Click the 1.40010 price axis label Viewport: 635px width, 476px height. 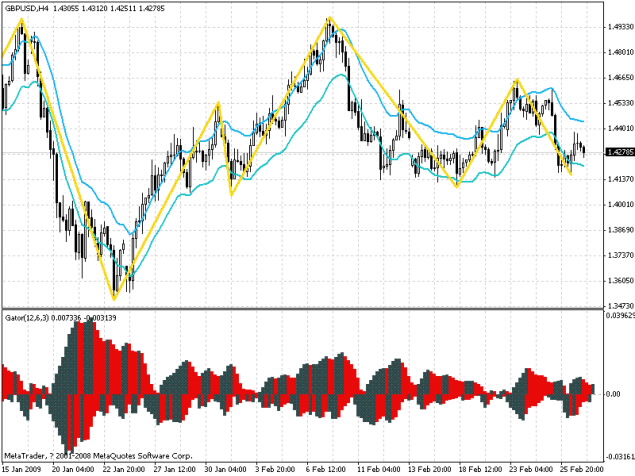620,204
